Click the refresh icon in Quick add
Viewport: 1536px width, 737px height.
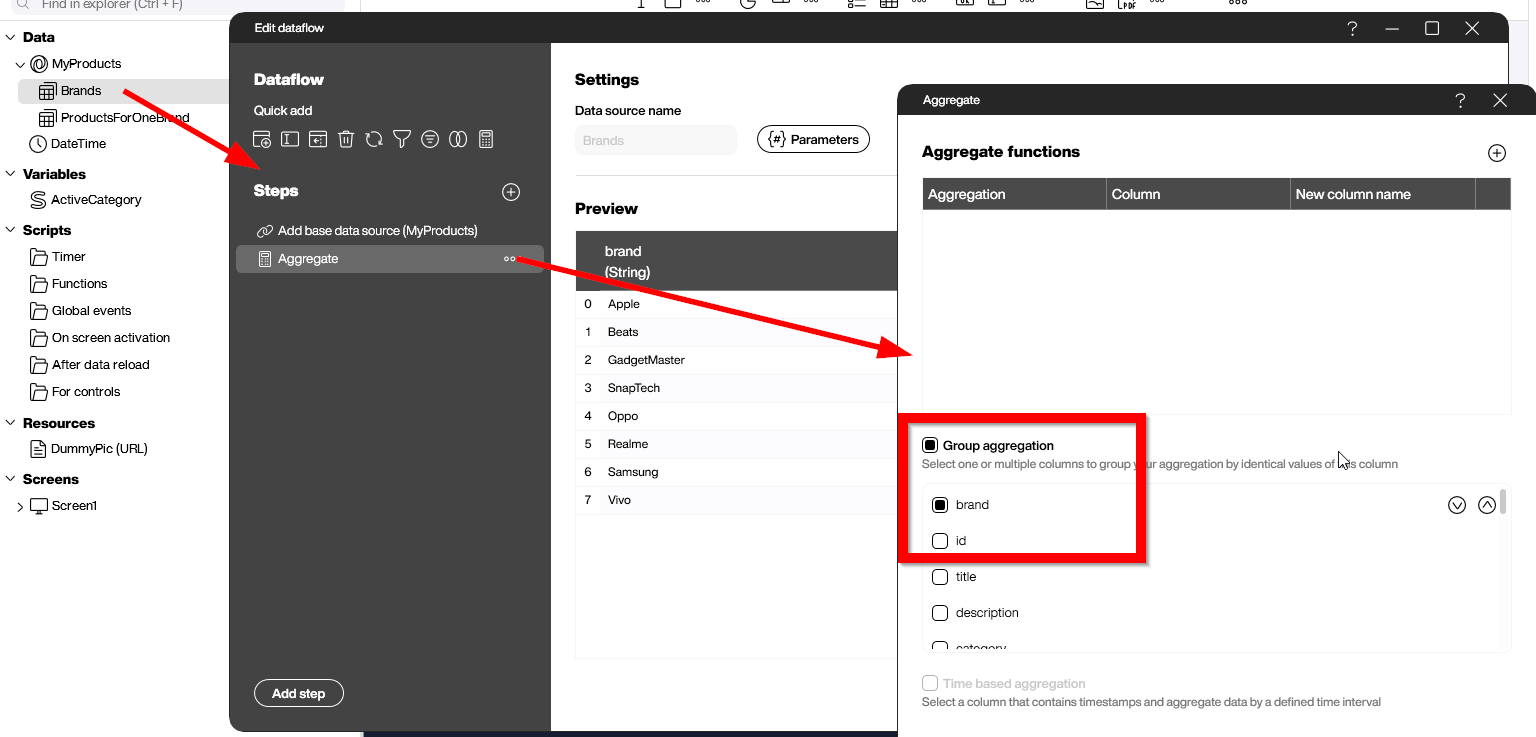click(374, 139)
